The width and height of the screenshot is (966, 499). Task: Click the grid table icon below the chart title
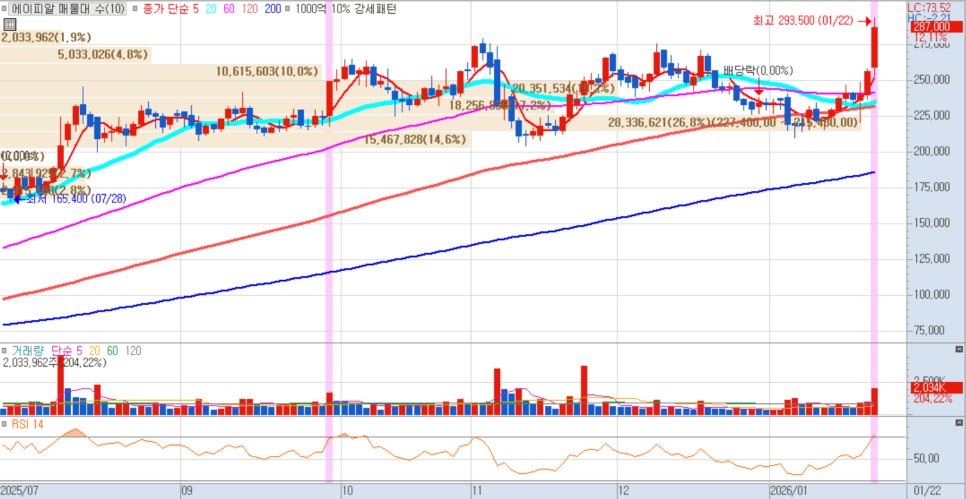pos(9,24)
